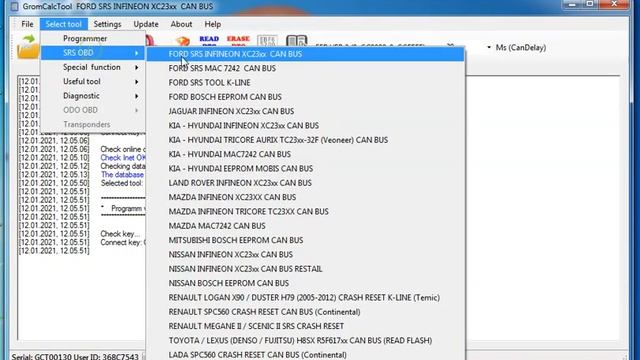Select KIA - HYUNDAI TRICORE AURIX TC23xx-32F (Veoneer)

point(305,140)
